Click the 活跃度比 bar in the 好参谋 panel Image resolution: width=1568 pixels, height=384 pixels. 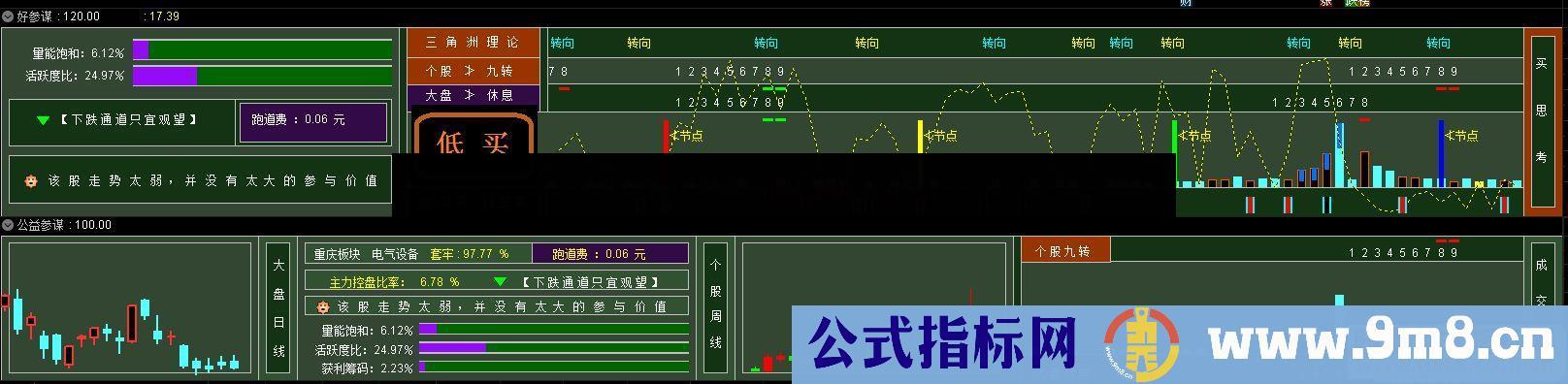262,76
